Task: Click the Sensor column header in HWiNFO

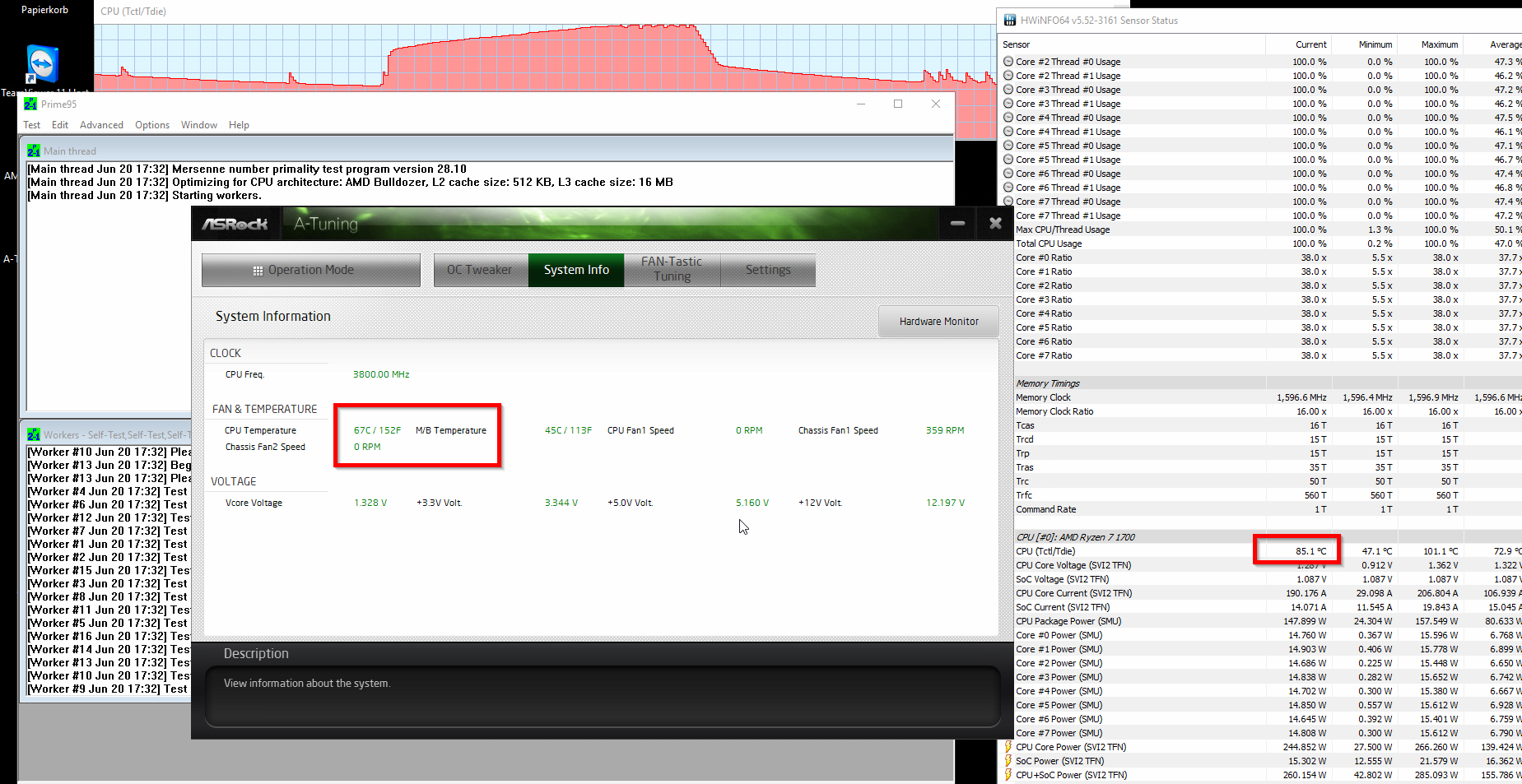Action: pyautogui.click(x=1016, y=44)
